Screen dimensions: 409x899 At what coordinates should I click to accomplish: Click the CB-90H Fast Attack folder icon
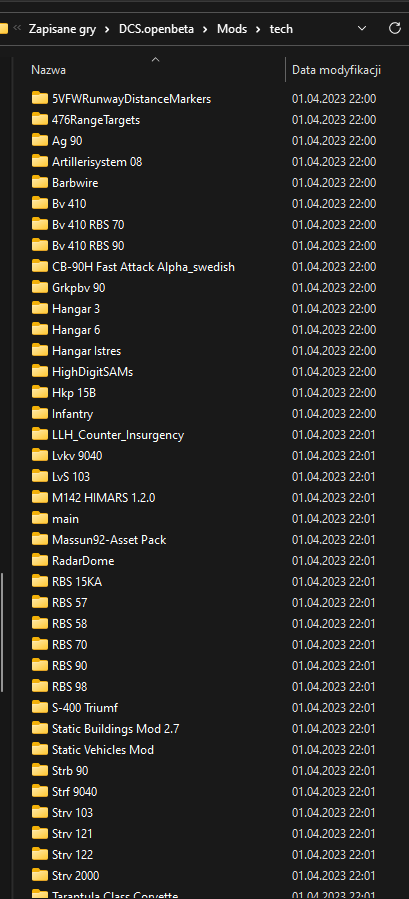click(x=40, y=266)
